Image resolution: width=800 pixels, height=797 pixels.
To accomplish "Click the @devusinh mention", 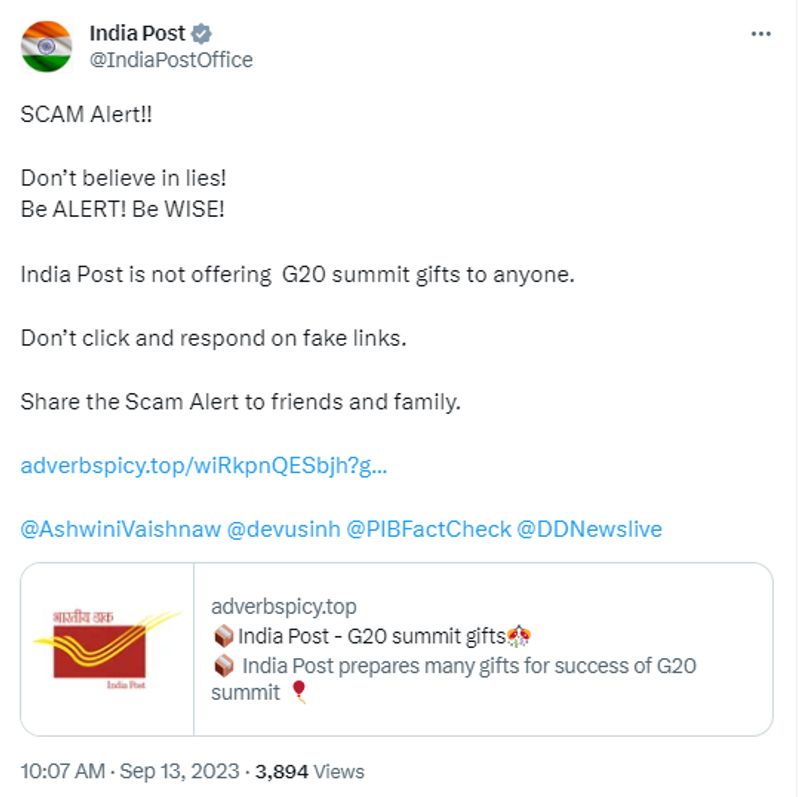I will click(283, 529).
